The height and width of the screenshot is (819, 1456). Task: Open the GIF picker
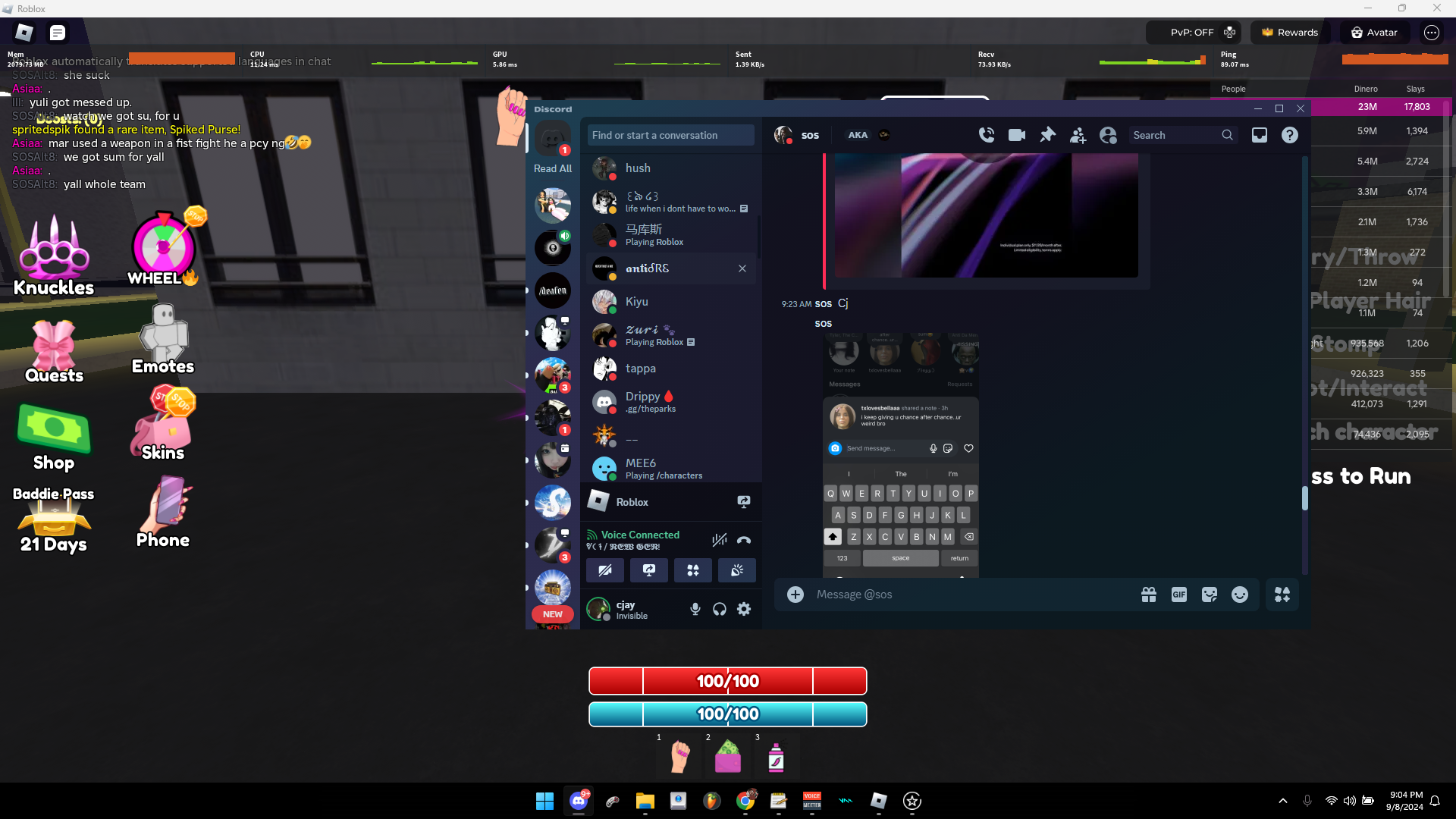pos(1178,595)
